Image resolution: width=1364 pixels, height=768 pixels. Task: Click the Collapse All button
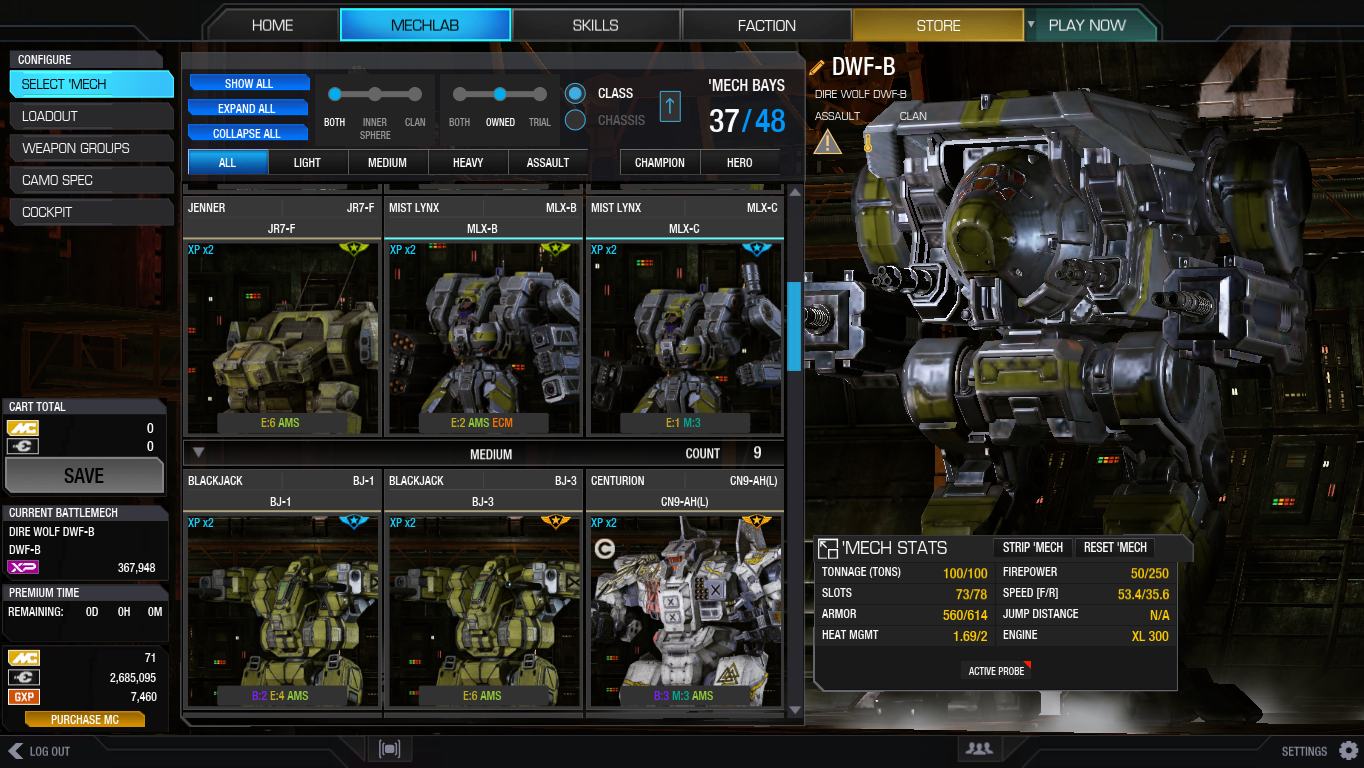pyautogui.click(x=249, y=133)
